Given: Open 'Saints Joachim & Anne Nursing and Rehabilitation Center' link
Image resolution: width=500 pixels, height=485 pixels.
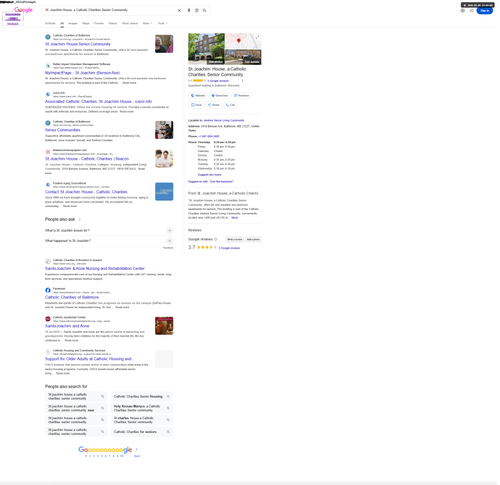Looking at the screenshot, I should [x=95, y=268].
